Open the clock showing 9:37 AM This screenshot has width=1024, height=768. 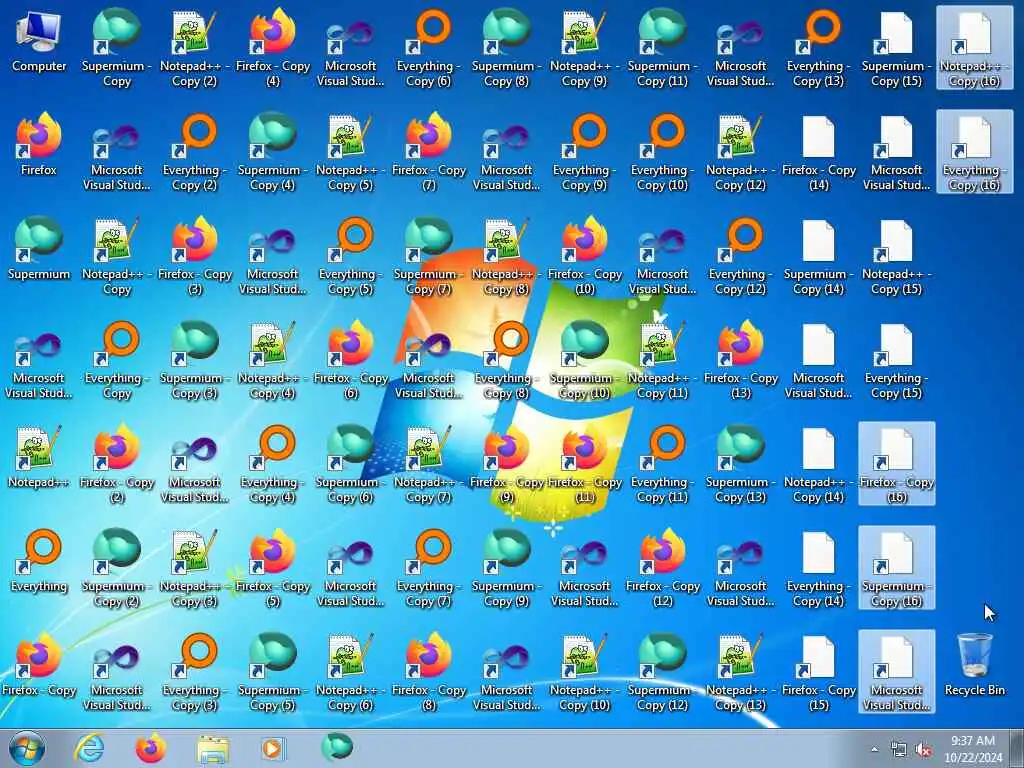(973, 748)
